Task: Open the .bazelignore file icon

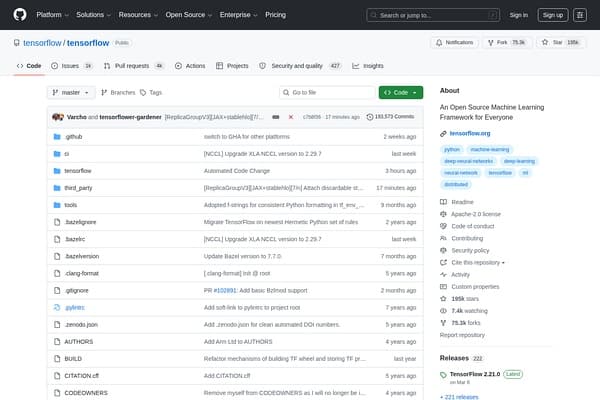Action: [57, 222]
